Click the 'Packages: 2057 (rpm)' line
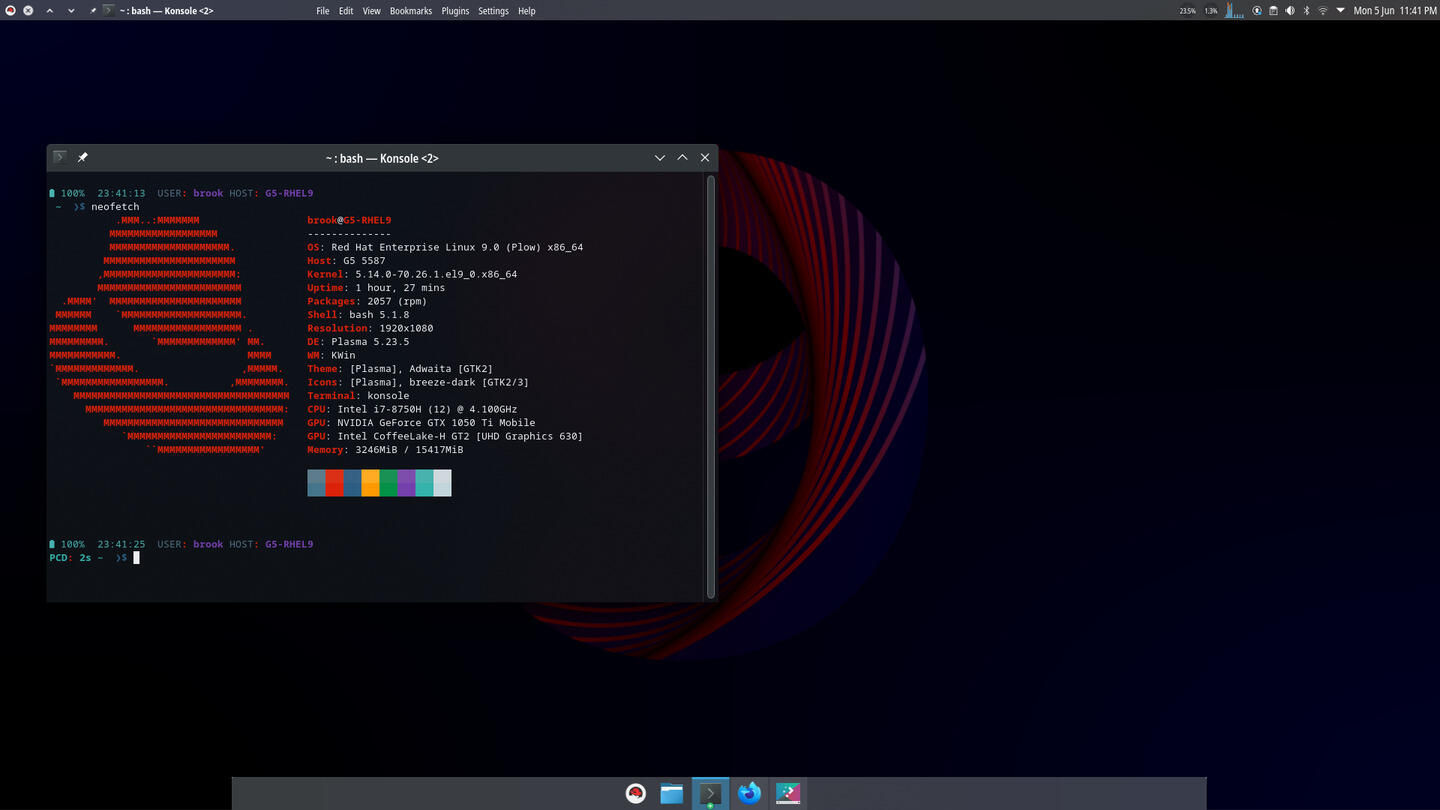 pyautogui.click(x=367, y=301)
